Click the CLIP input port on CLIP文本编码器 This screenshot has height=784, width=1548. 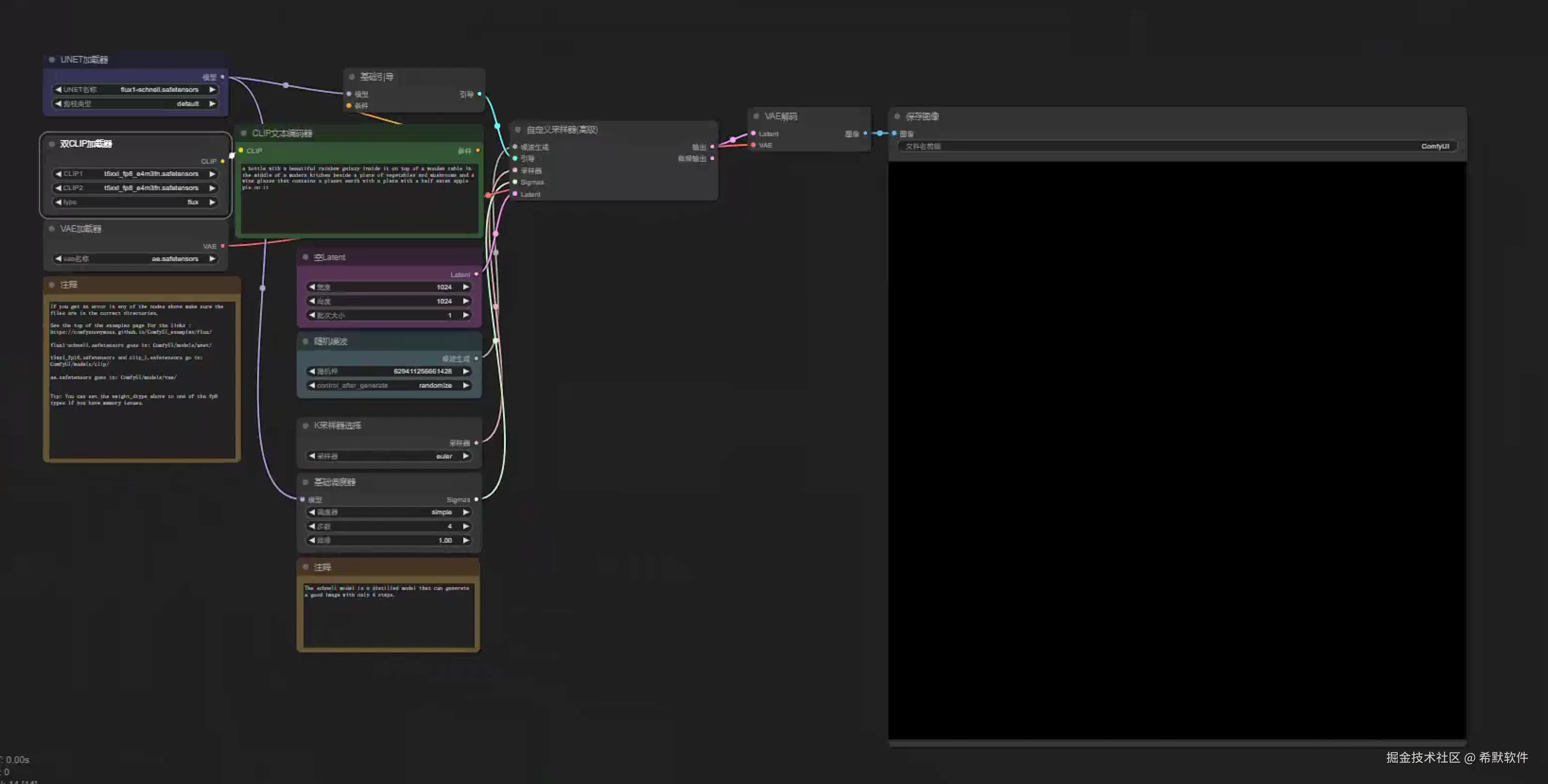pos(241,151)
